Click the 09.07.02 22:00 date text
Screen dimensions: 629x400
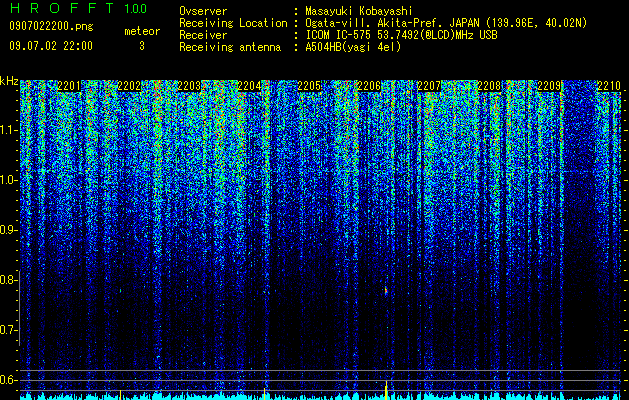point(51,46)
